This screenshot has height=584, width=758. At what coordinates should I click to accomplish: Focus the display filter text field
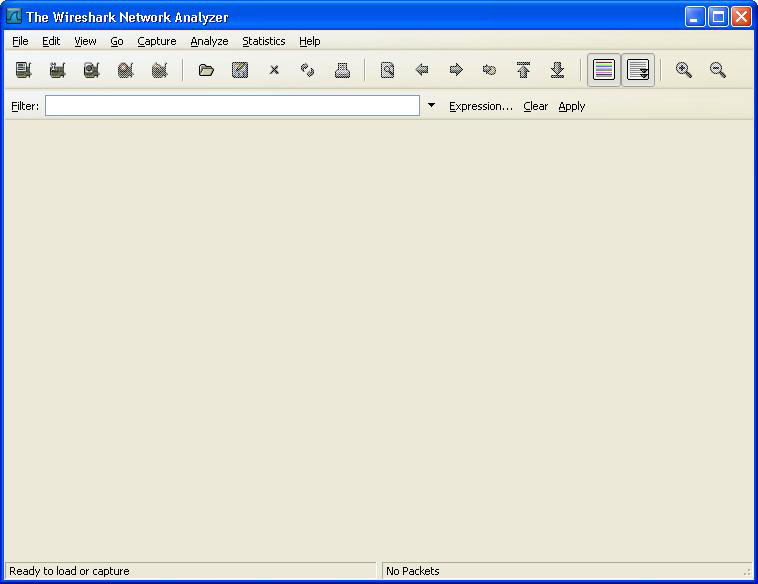click(x=233, y=106)
